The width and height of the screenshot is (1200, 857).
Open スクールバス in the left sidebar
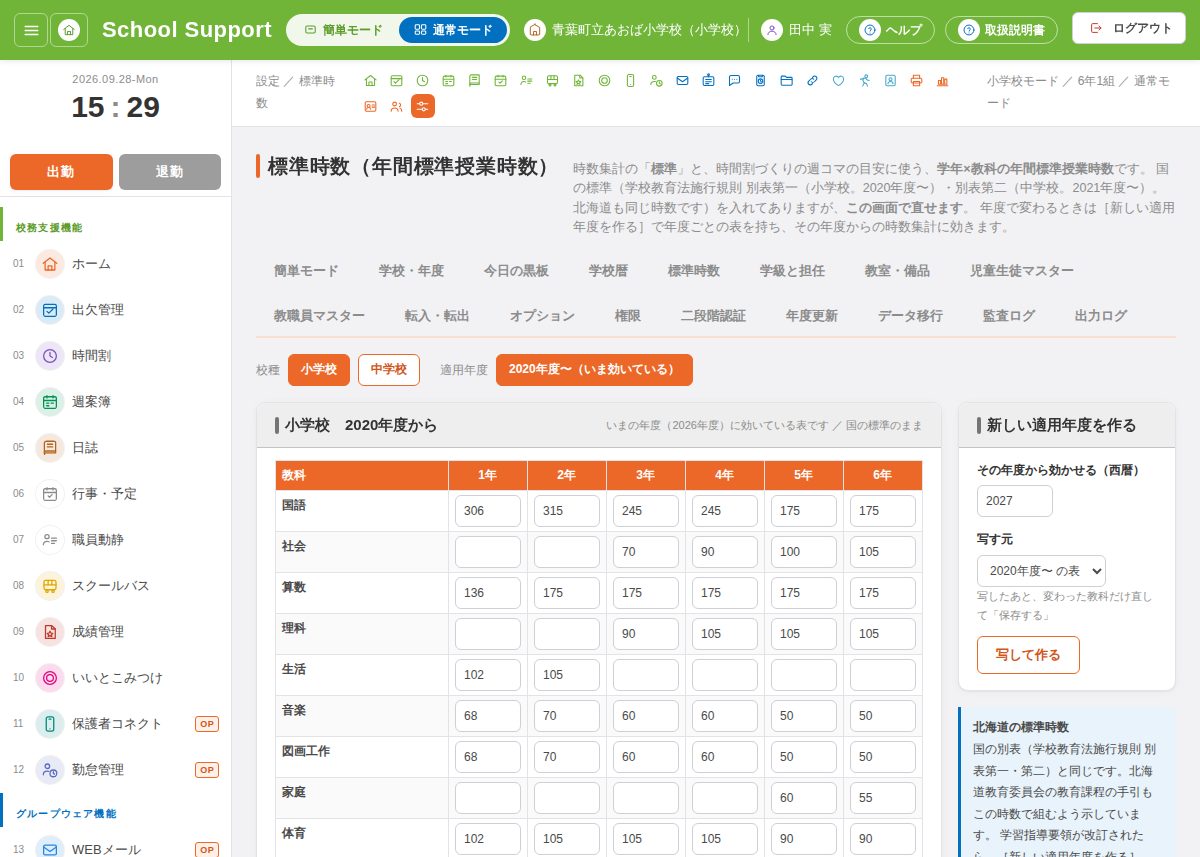tap(116, 586)
